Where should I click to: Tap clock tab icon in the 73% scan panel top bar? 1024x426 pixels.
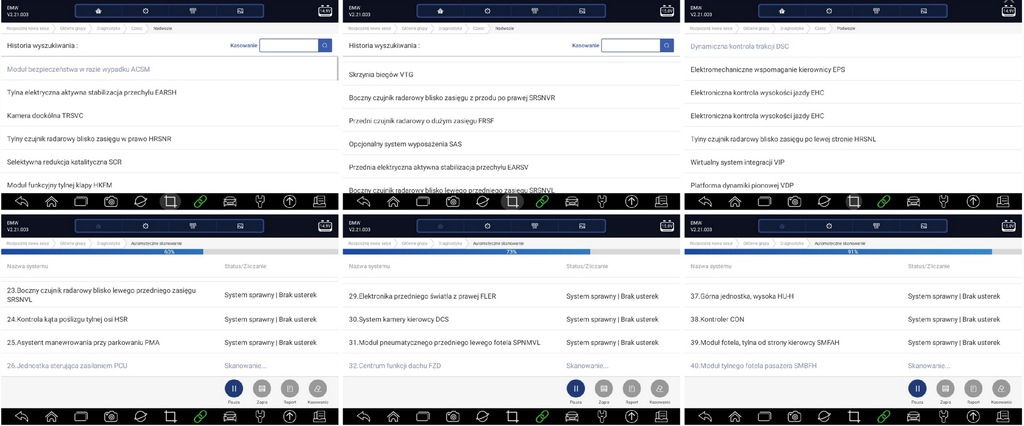tap(488, 225)
